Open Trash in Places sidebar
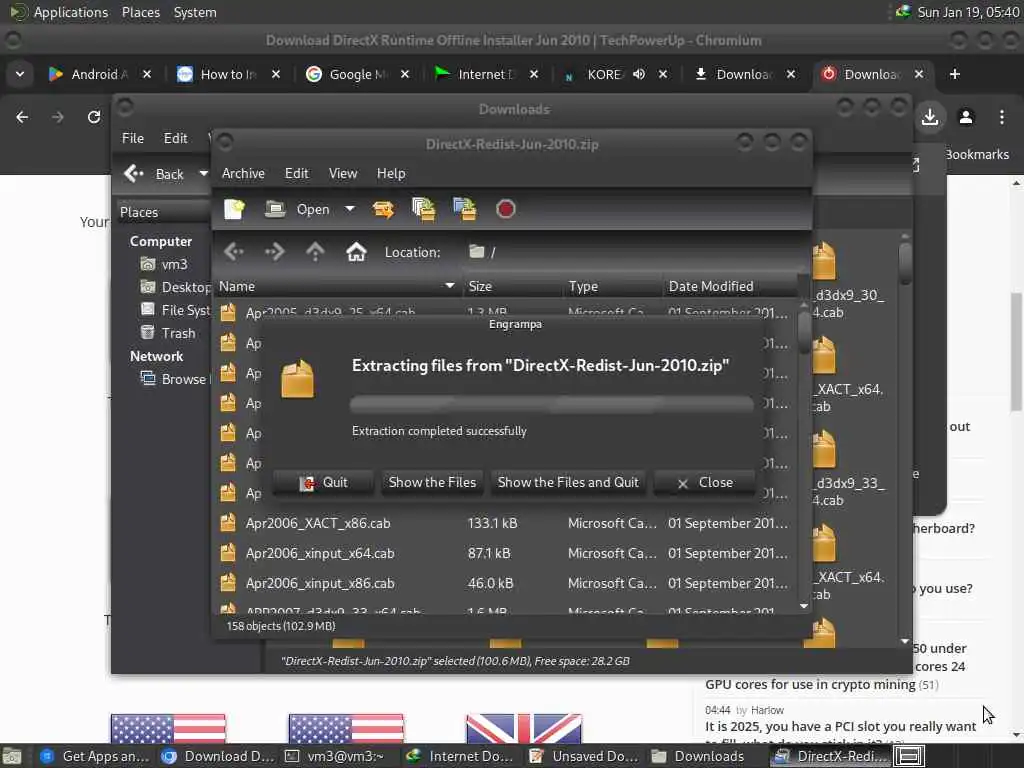 168,333
